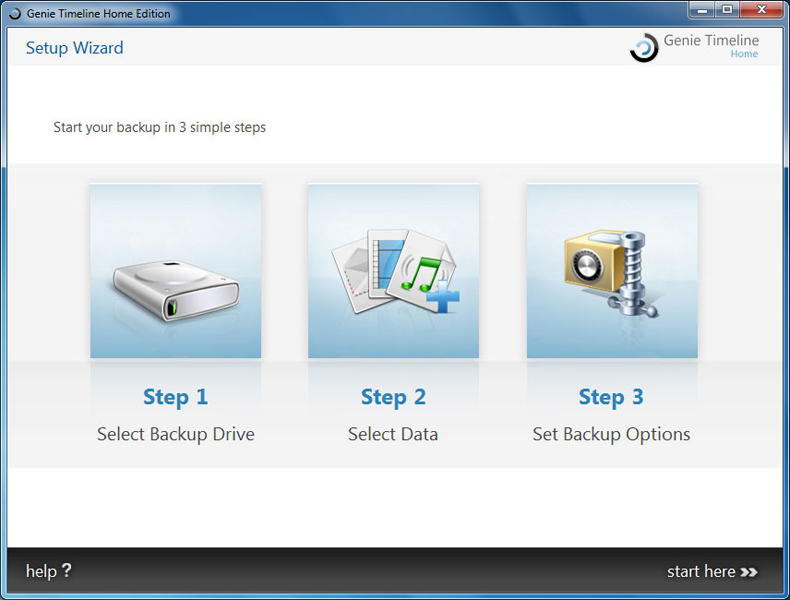Click the 'Select Data' label
The width and height of the screenshot is (790, 600).
coord(393,434)
